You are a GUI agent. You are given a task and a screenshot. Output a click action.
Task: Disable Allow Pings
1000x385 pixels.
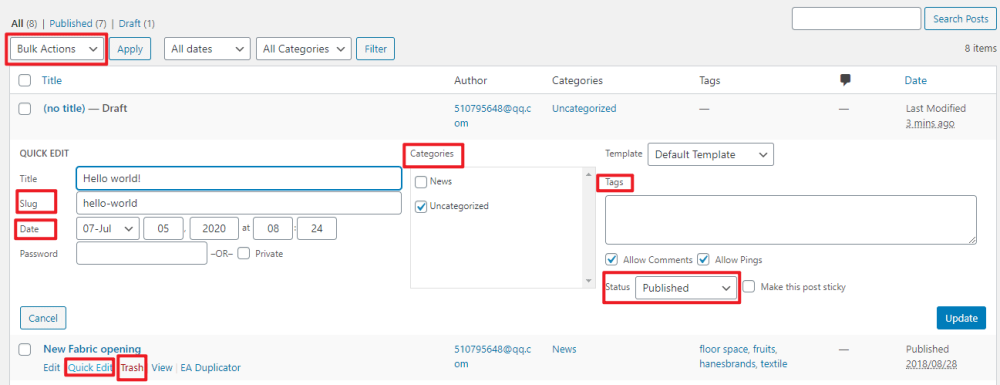(703, 259)
